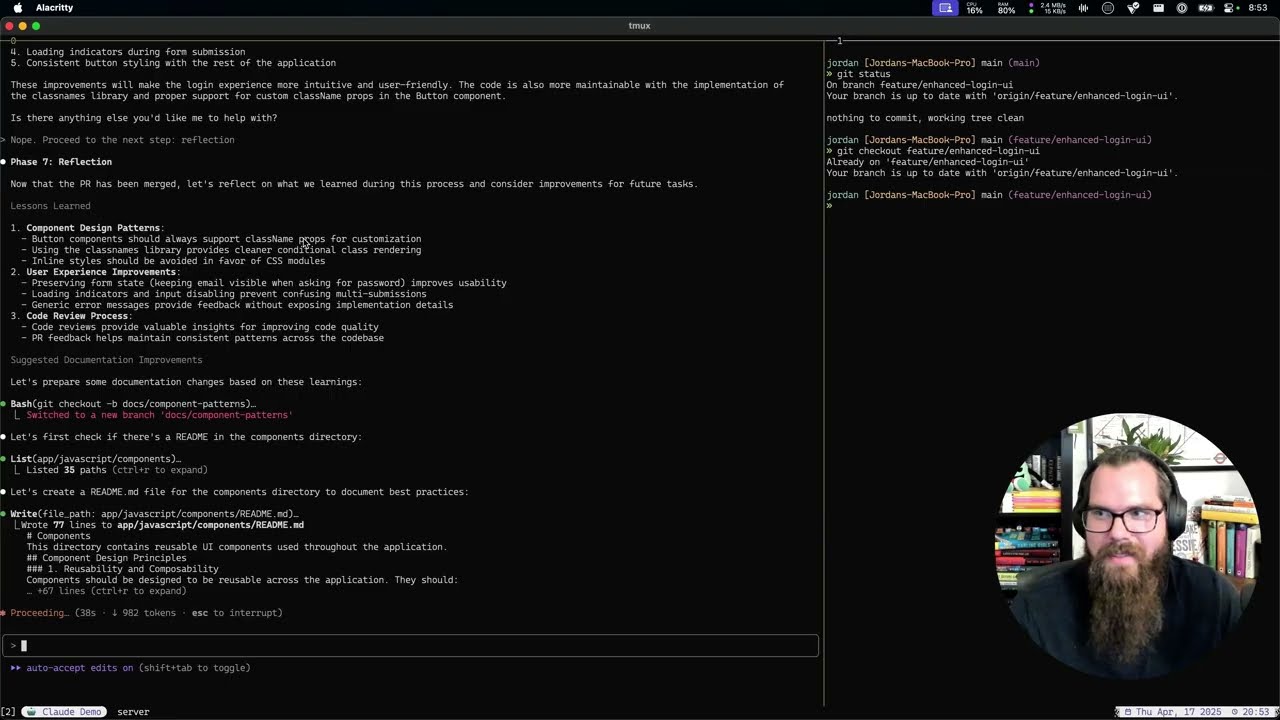The height and width of the screenshot is (720, 1280).
Task: Click Component Design Patterns list item
Action: 95,228
